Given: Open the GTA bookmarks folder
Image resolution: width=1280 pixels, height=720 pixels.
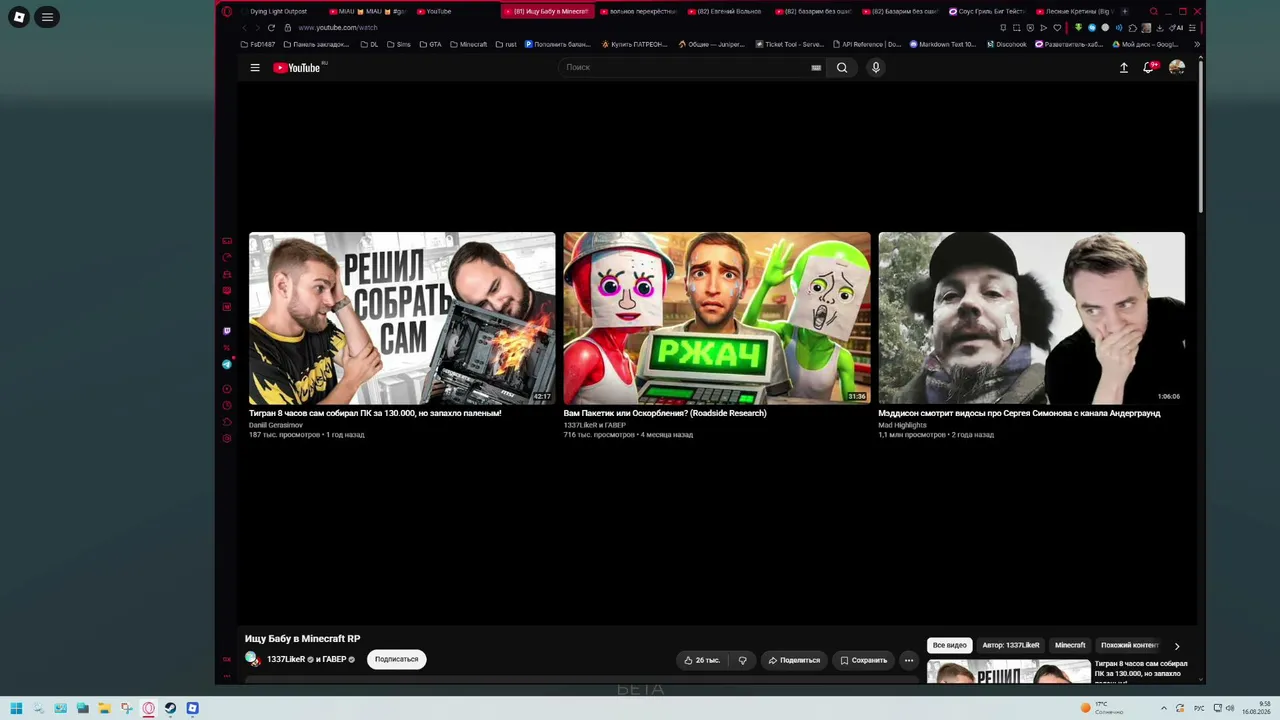Looking at the screenshot, I should [430, 45].
